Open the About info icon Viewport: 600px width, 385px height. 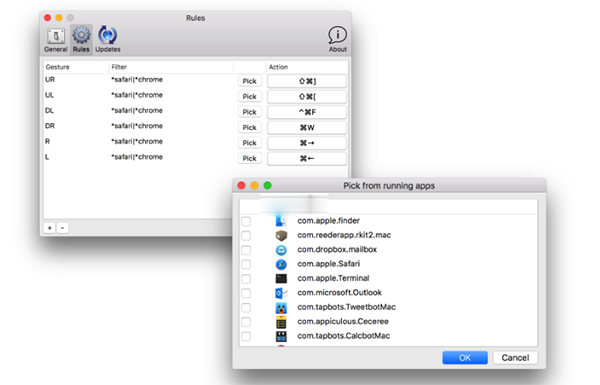pyautogui.click(x=338, y=39)
